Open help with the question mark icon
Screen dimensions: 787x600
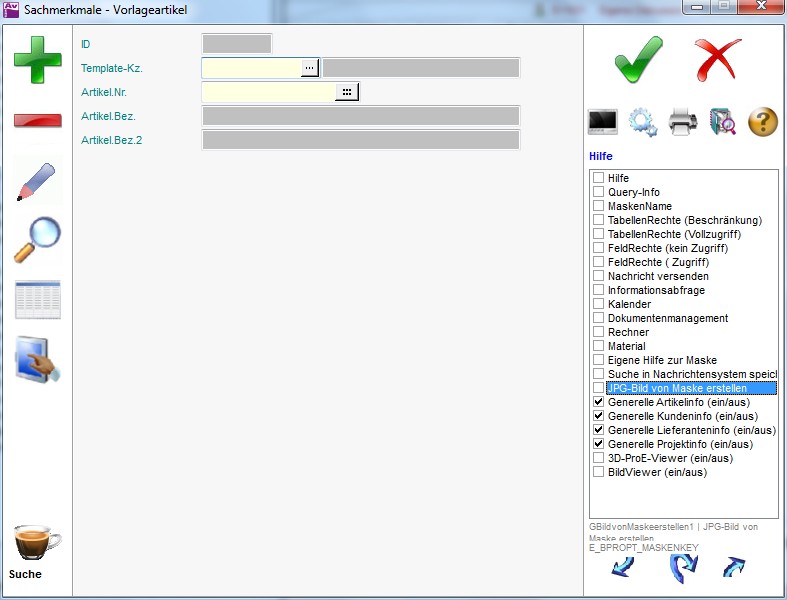763,122
